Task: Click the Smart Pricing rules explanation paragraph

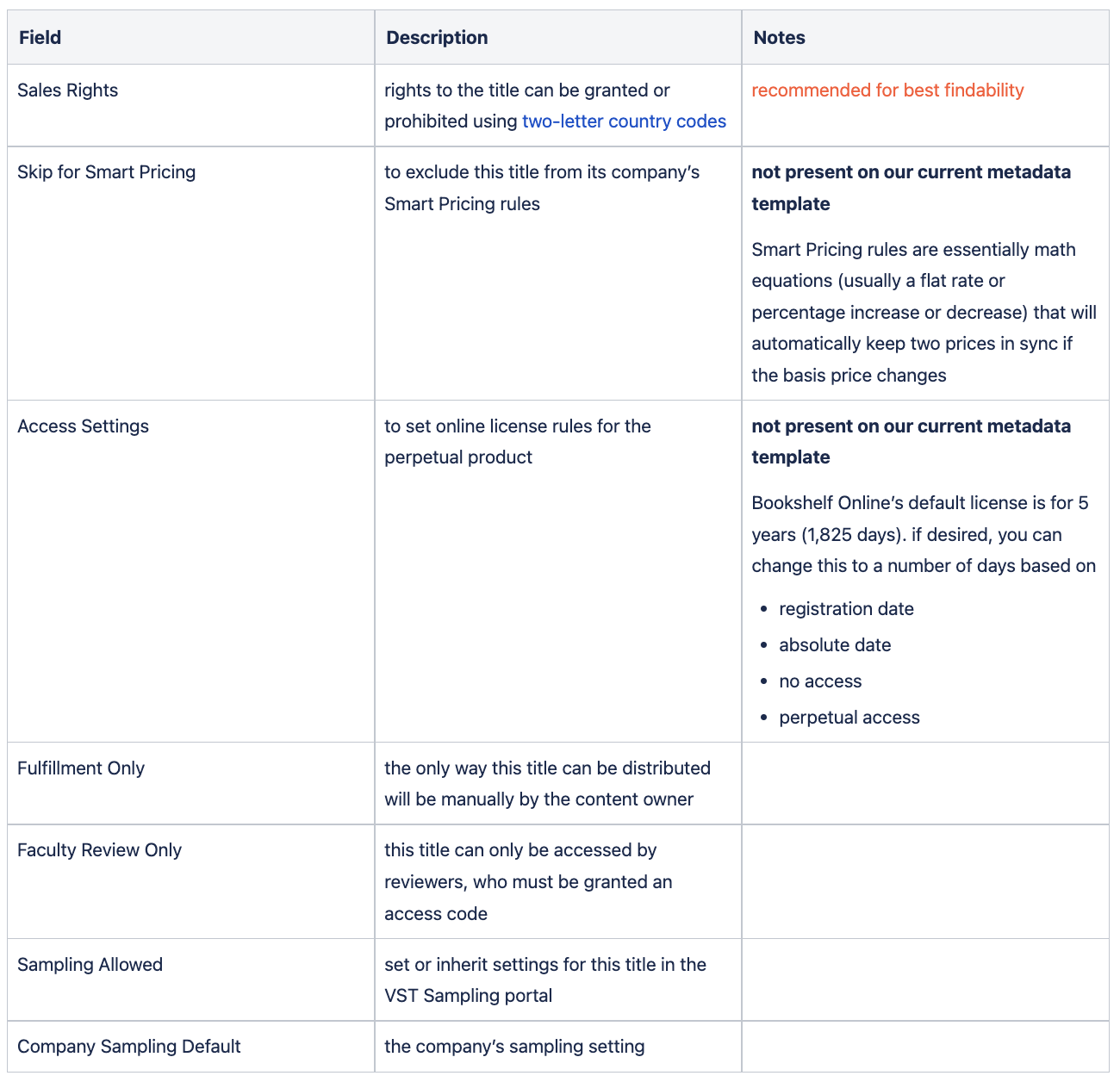Action: pos(924,313)
